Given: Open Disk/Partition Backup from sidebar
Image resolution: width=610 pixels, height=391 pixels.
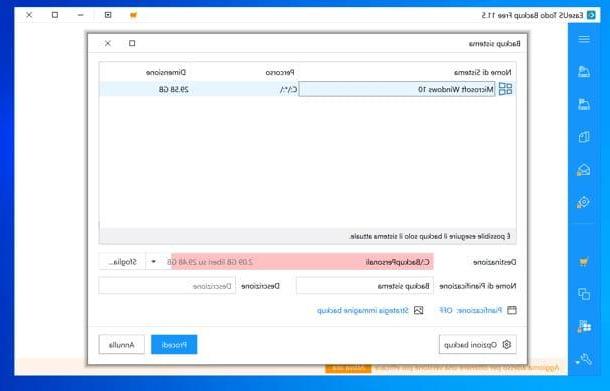Looking at the screenshot, I should click(x=584, y=72).
